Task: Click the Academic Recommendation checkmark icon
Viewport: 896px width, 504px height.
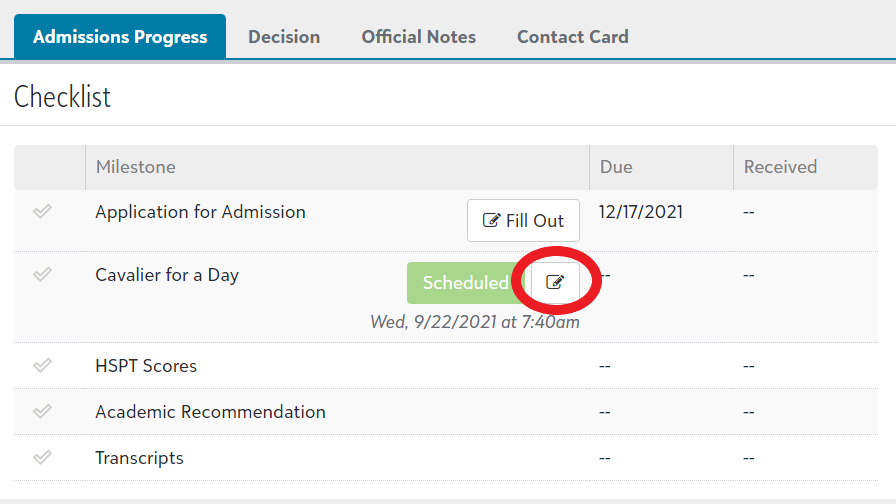Action: coord(42,412)
